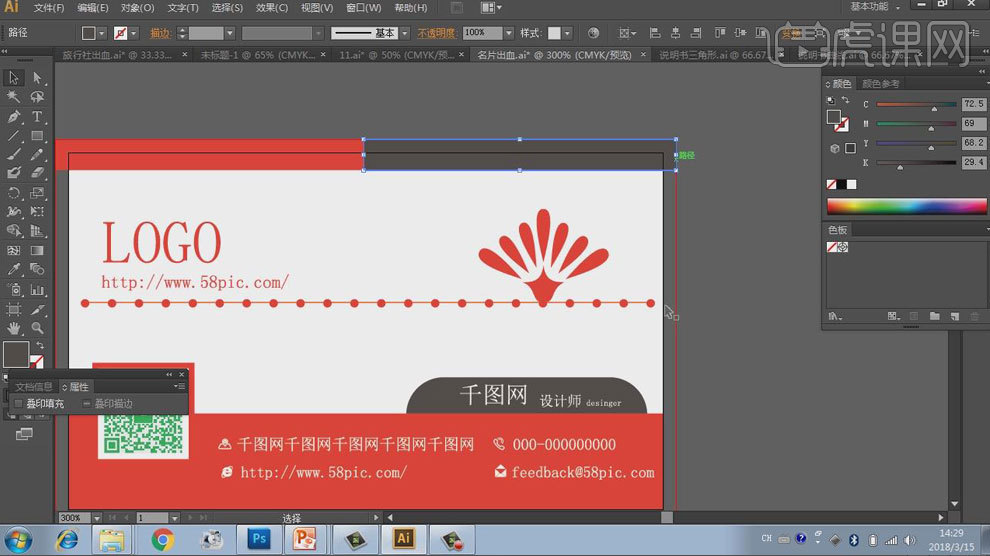Choose the Gradient tool
Viewport: 990px width, 556px height.
pyautogui.click(x=37, y=251)
